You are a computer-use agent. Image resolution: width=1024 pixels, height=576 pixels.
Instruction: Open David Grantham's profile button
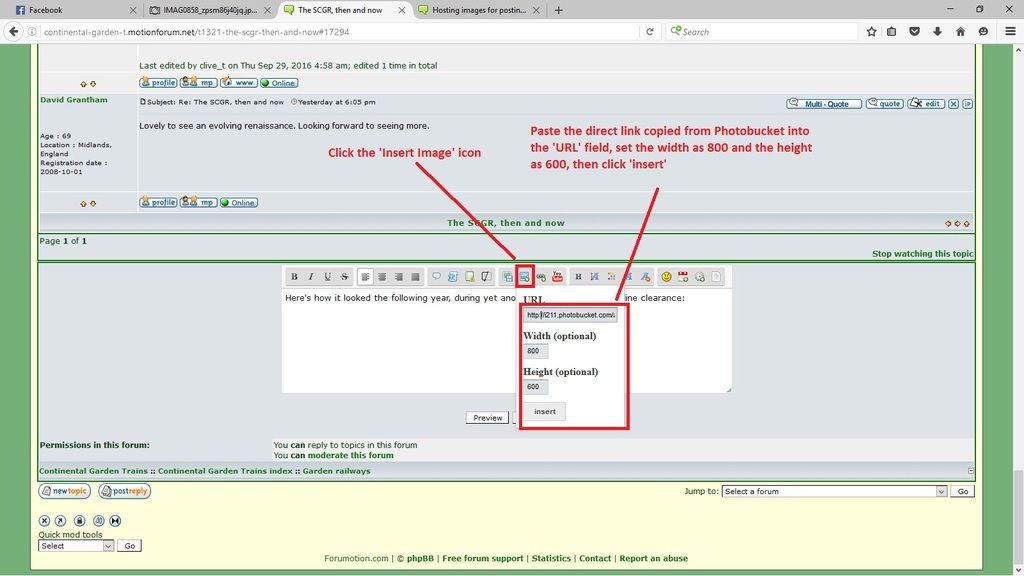(x=158, y=202)
